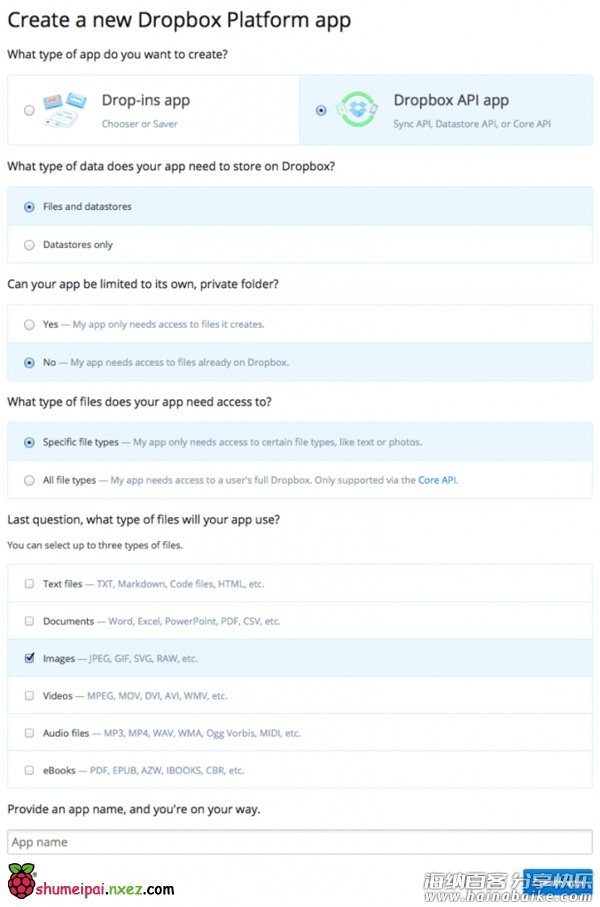Enable the Videos file type checkbox
This screenshot has width=600, height=907.
tap(29, 695)
